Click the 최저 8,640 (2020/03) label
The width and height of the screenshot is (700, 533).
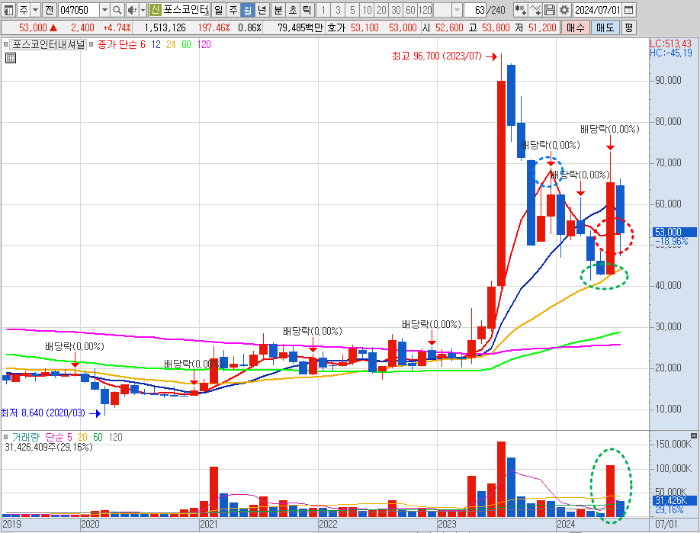(x=43, y=412)
